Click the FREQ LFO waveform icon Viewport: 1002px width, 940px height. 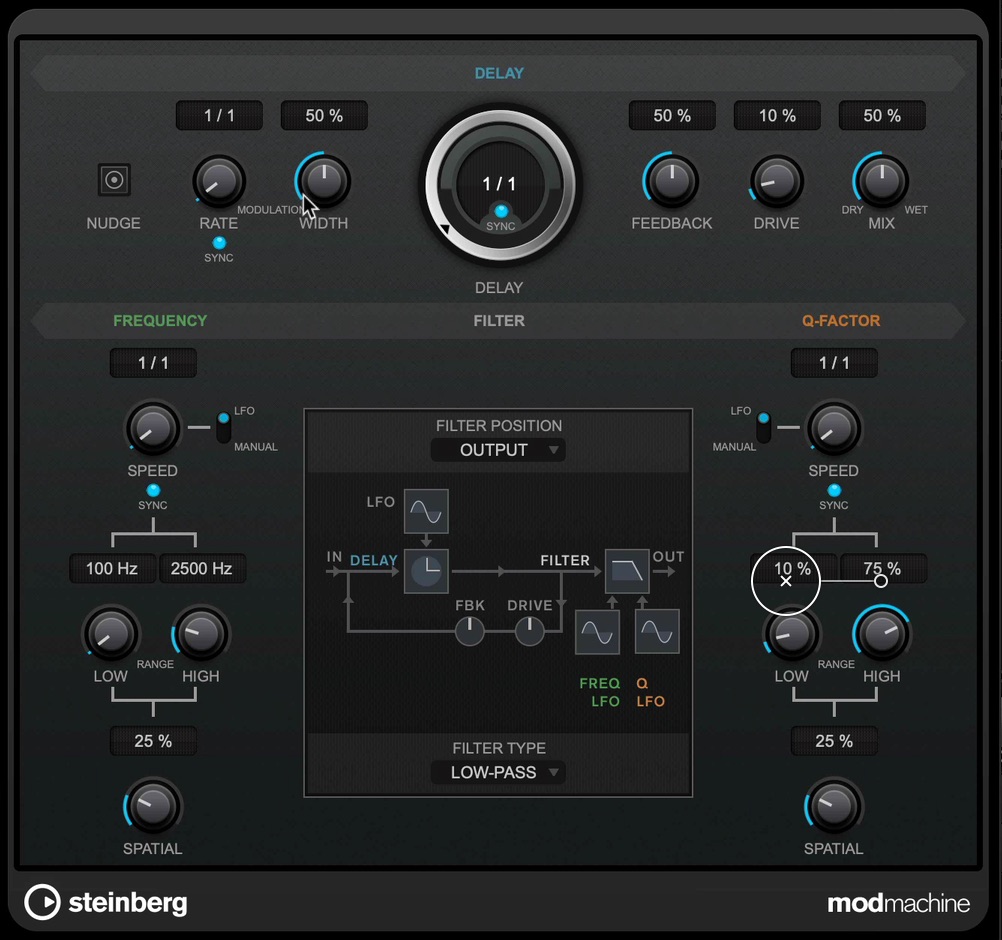coord(597,632)
